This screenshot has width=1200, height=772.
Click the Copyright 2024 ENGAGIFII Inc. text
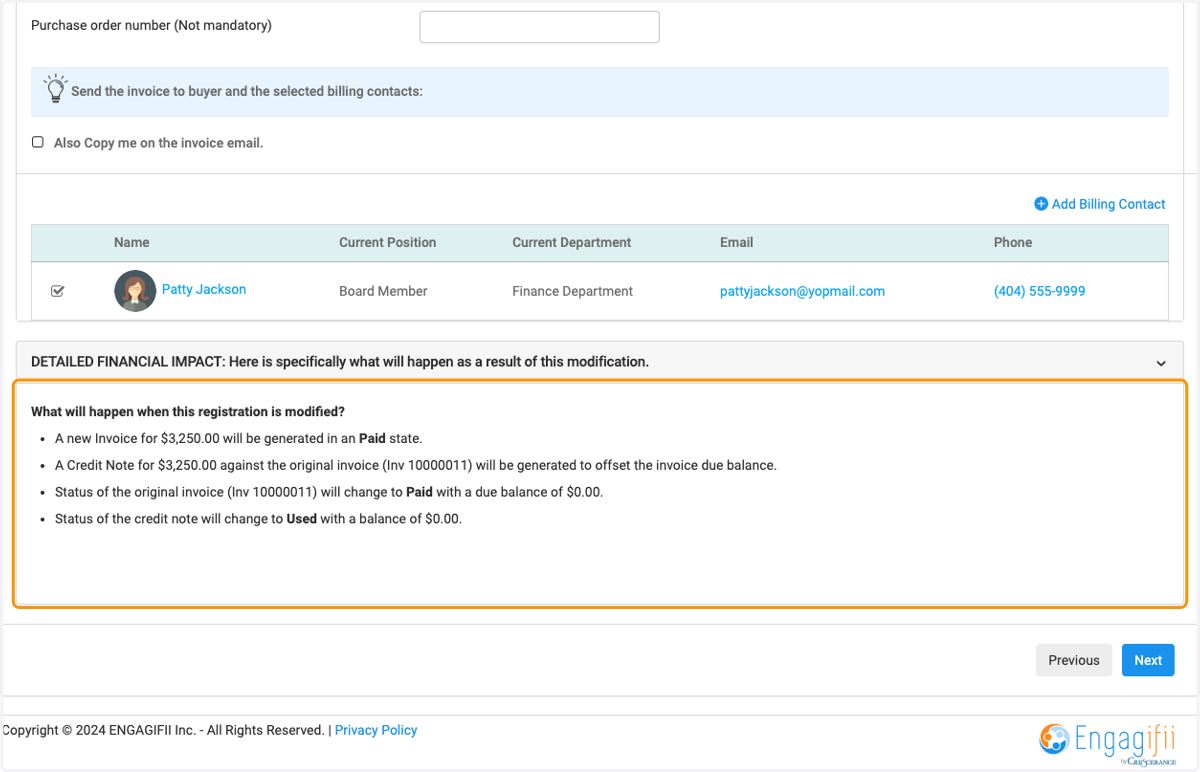pyautogui.click(x=164, y=730)
